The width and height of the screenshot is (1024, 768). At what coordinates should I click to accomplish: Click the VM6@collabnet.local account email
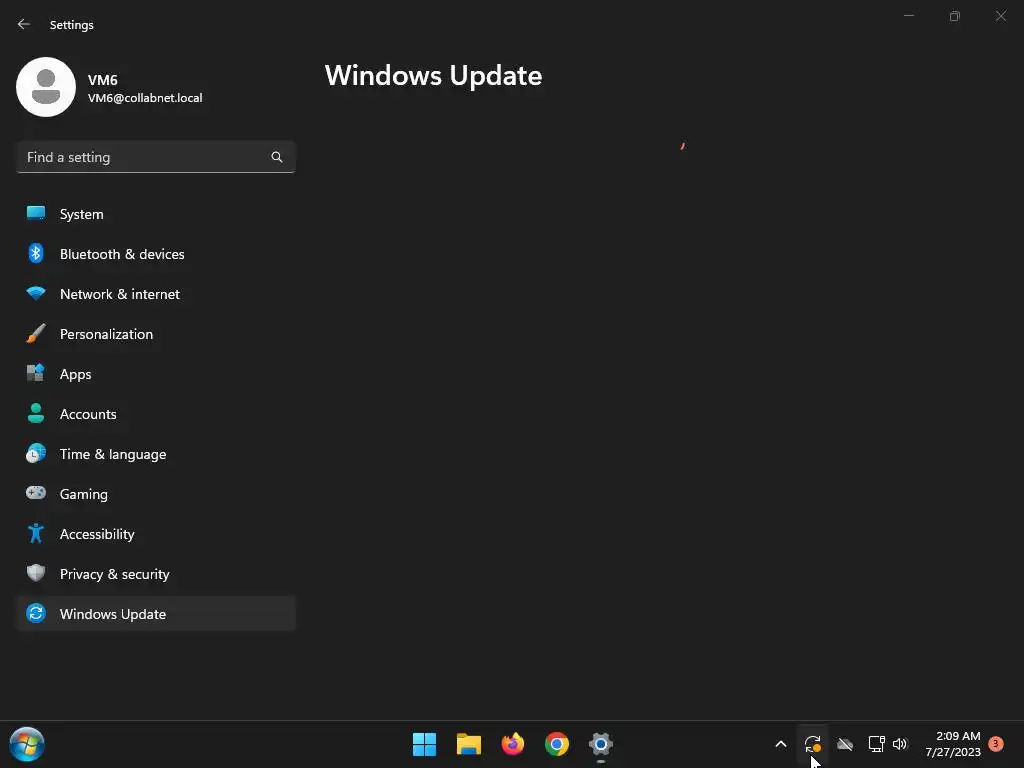coord(145,98)
